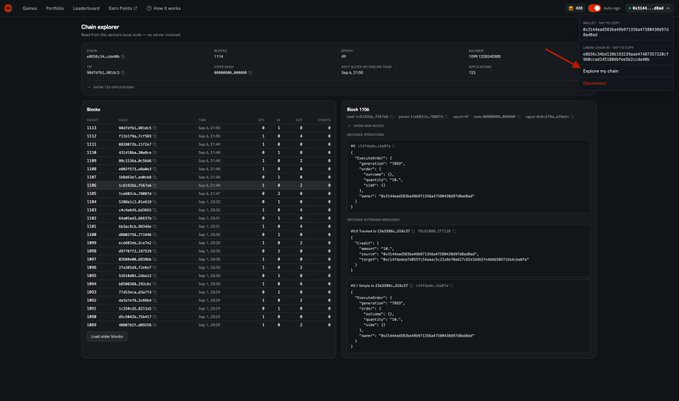Viewport: 679px width, 401px height.
Task: Toggle the Auto-sign switch
Action: tap(595, 8)
